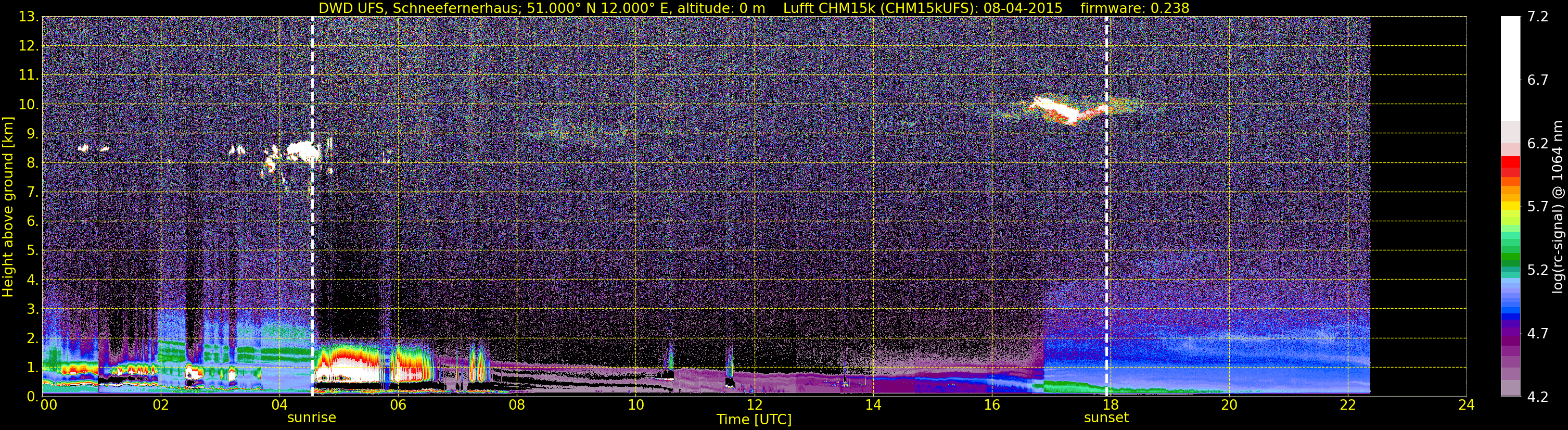Click the time tick label '00'
Viewport: 1568px width, 430px height.
[49, 406]
